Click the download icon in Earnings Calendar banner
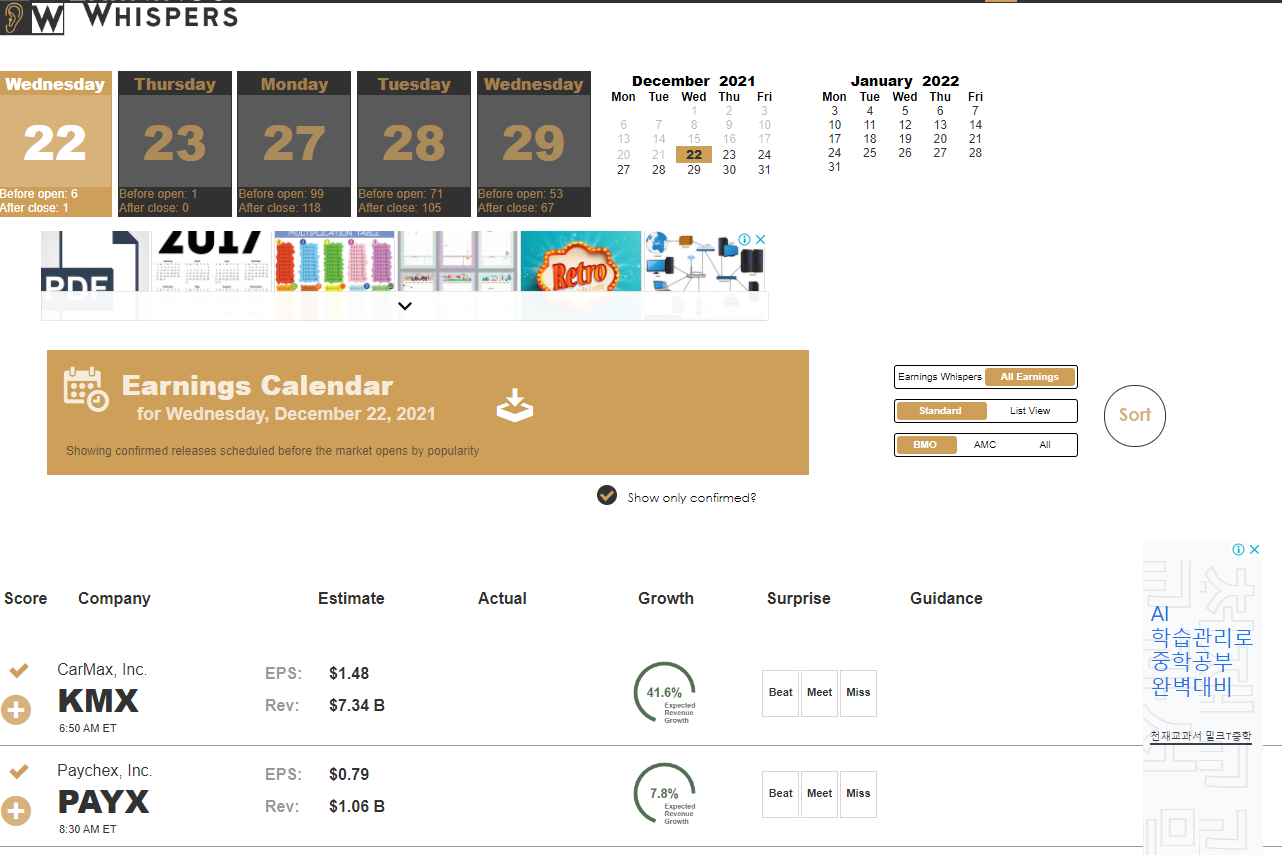This screenshot has width=1282, height=855. click(x=515, y=405)
